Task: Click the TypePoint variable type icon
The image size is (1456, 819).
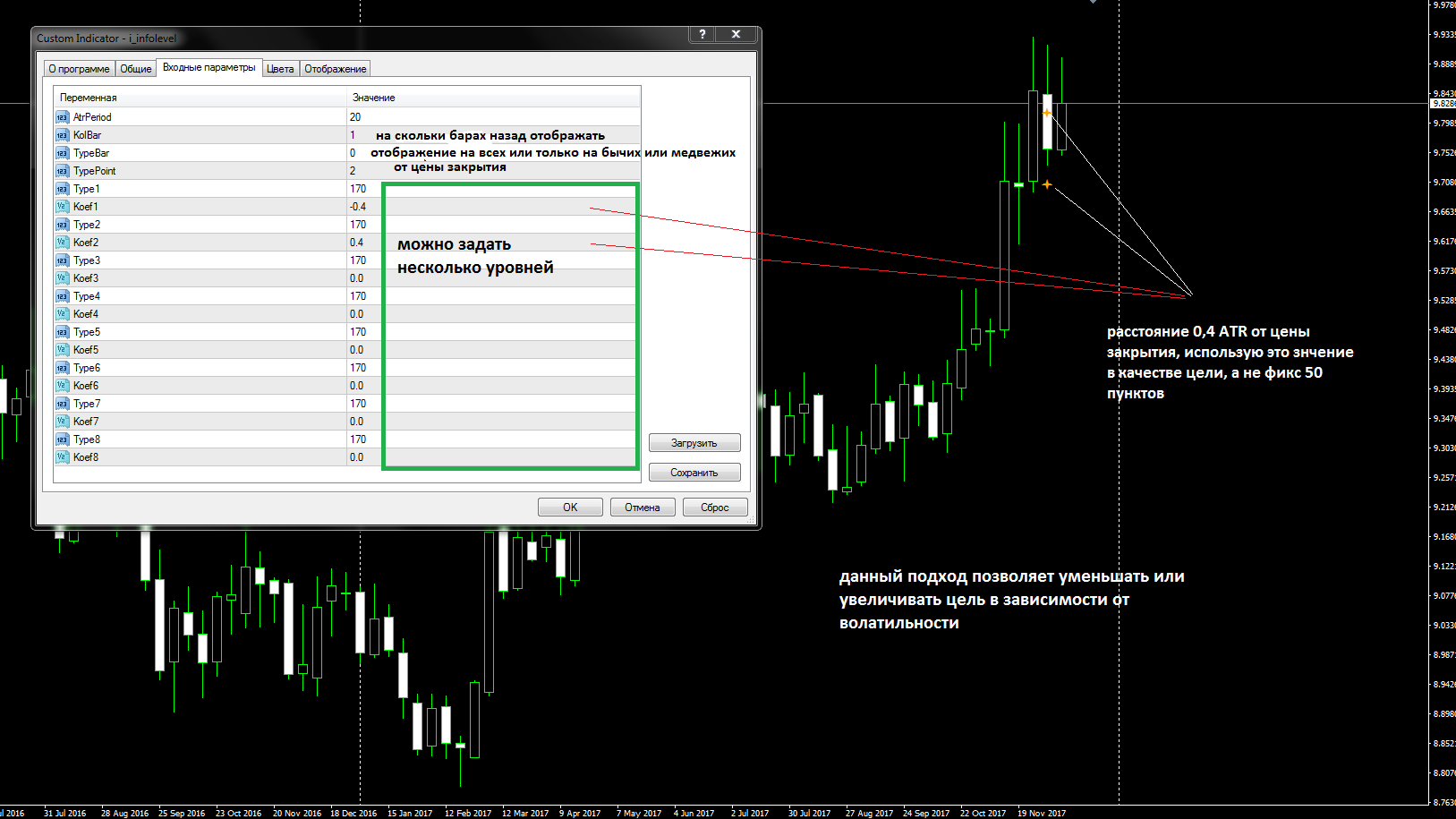Action: tap(62, 171)
